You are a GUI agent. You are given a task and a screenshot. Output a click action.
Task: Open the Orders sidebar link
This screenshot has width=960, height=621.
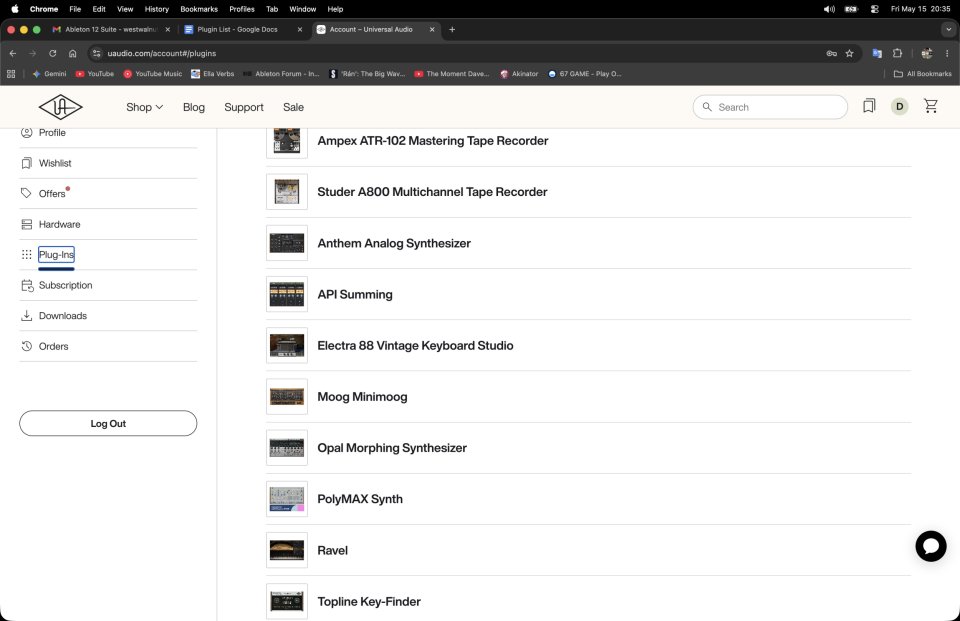click(53, 347)
